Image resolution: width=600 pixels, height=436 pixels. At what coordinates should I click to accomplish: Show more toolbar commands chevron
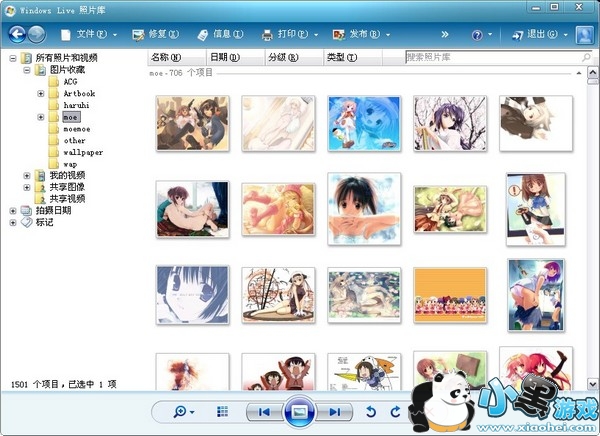click(445, 34)
